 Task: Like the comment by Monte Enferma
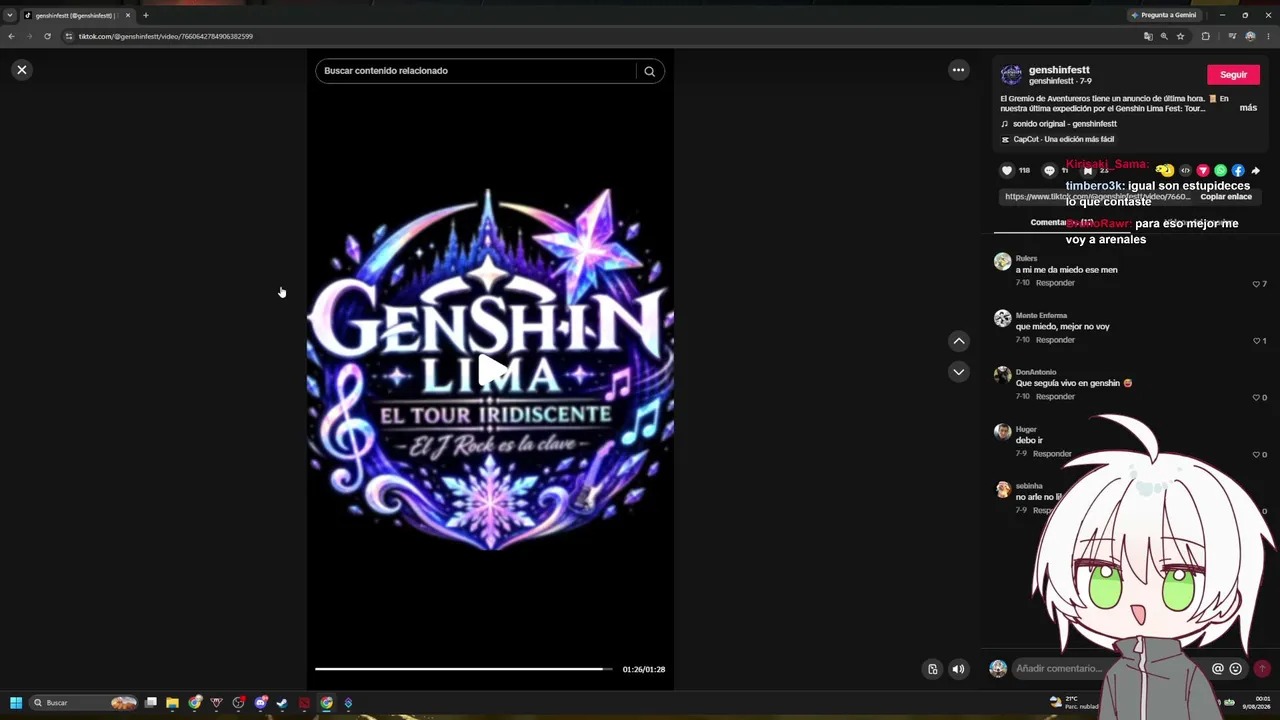[x=1256, y=341]
